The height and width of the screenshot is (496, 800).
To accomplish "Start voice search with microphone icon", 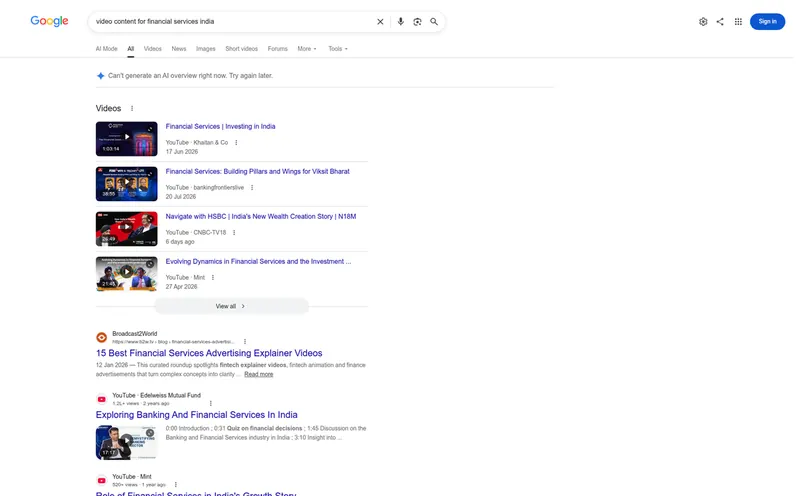I will tap(401, 21).
